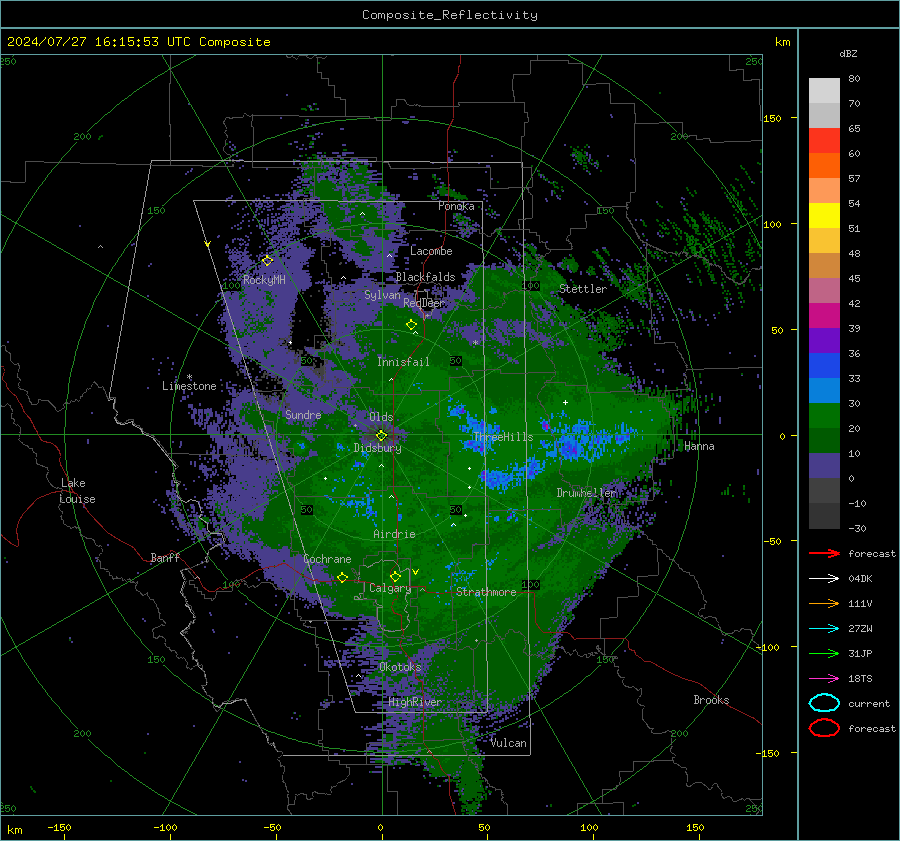Viewport: 900px width, 841px height.
Task: Click the current legend label
Action: point(868,703)
